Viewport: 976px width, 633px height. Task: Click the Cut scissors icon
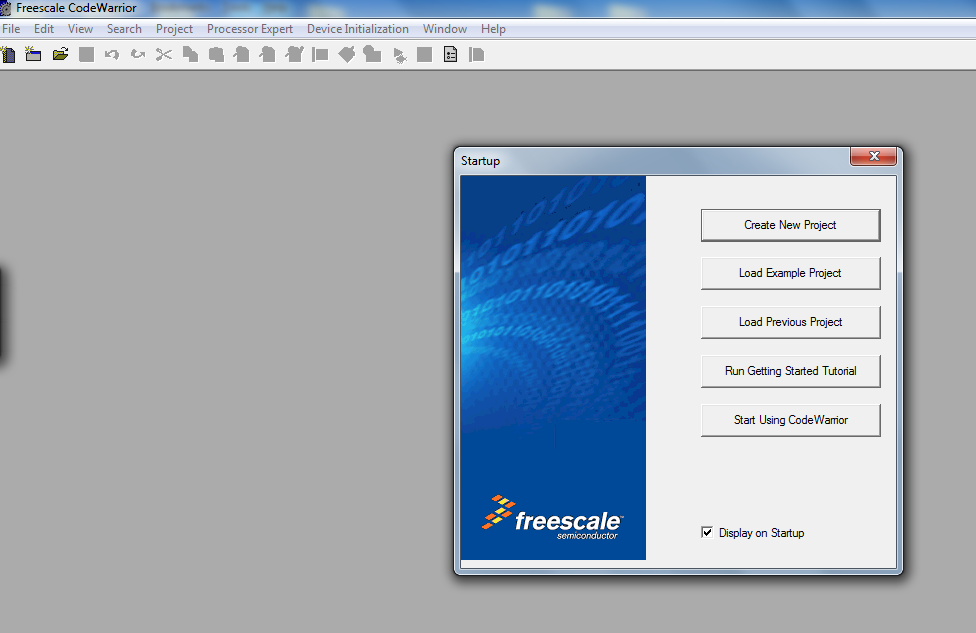click(x=164, y=55)
